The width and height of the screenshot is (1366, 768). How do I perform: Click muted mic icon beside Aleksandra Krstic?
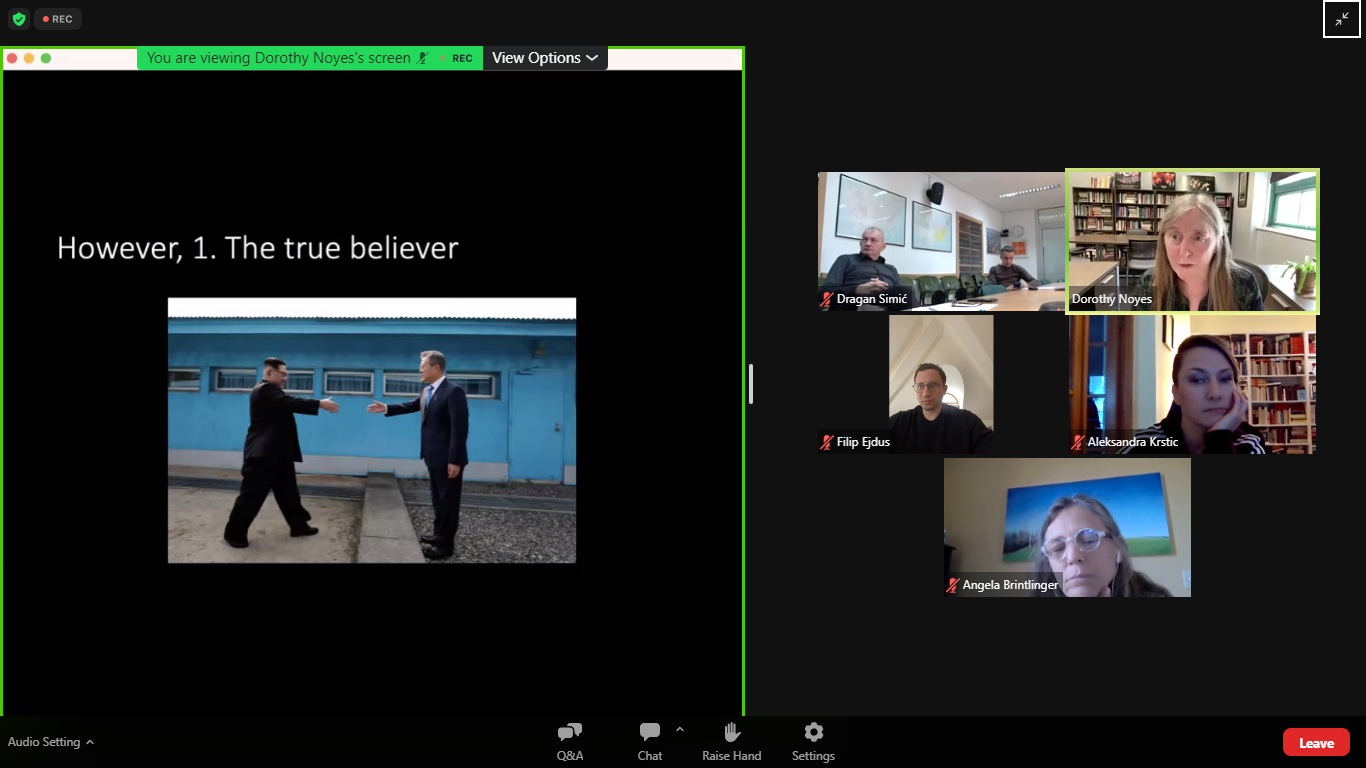point(1078,442)
